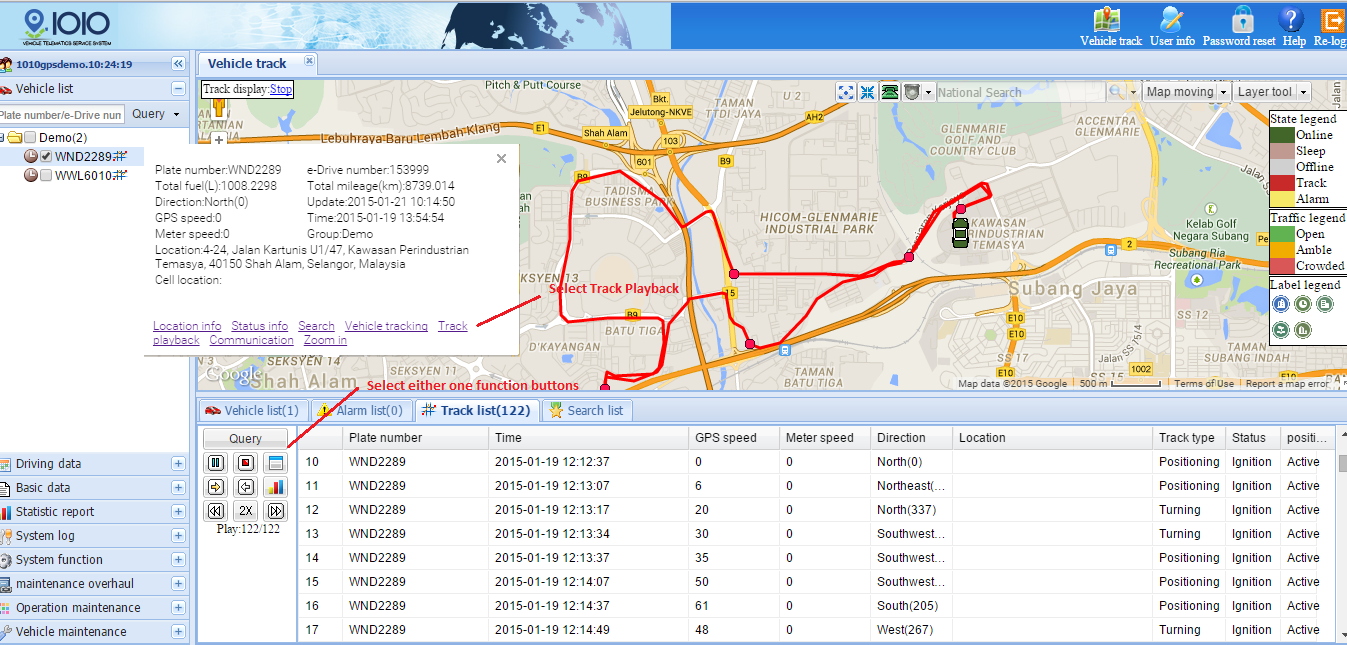Click the blue building label legend icon
1347x645 pixels.
coord(1280,305)
